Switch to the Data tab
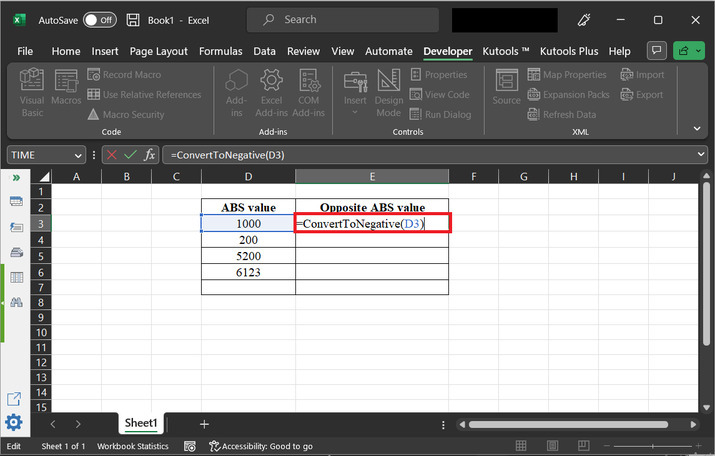The height and width of the screenshot is (456, 715). (x=264, y=51)
